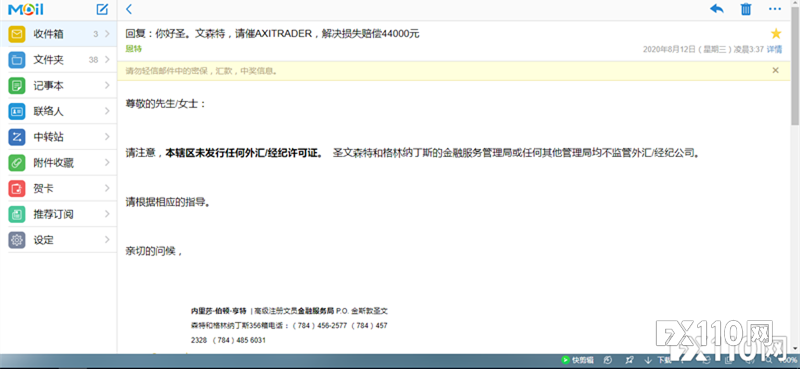The height and width of the screenshot is (369, 800).
Task: Click the signature name 内里莎-伯顿-亨特
Action: click(x=218, y=310)
